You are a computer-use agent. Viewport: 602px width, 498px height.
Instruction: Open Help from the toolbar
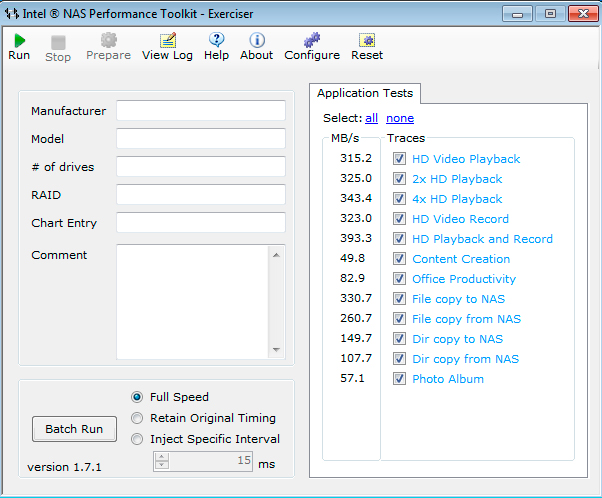pos(216,40)
